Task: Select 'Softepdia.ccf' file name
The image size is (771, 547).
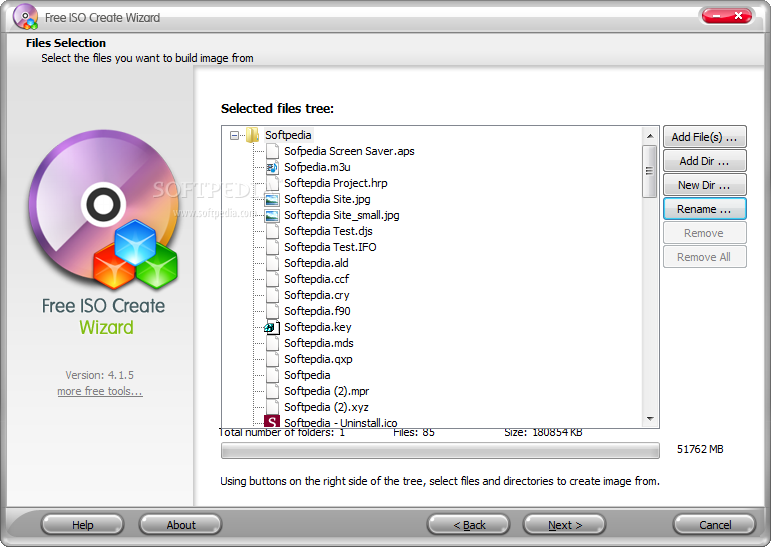Action: pos(317,279)
